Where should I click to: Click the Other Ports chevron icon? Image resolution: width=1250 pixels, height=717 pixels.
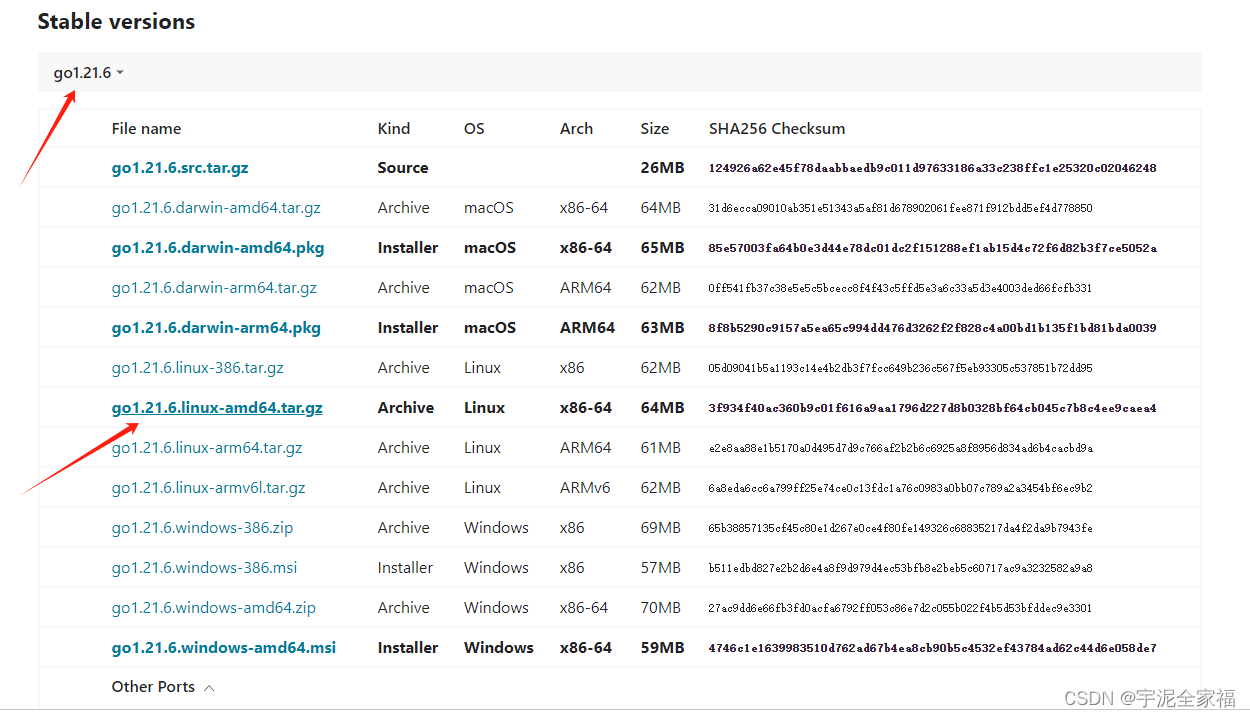tap(208, 686)
